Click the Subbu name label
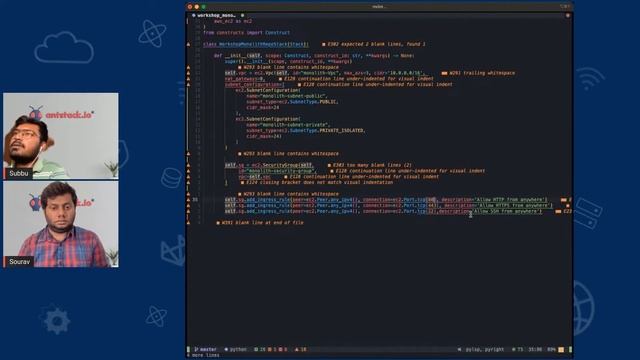 pyautogui.click(x=18, y=173)
